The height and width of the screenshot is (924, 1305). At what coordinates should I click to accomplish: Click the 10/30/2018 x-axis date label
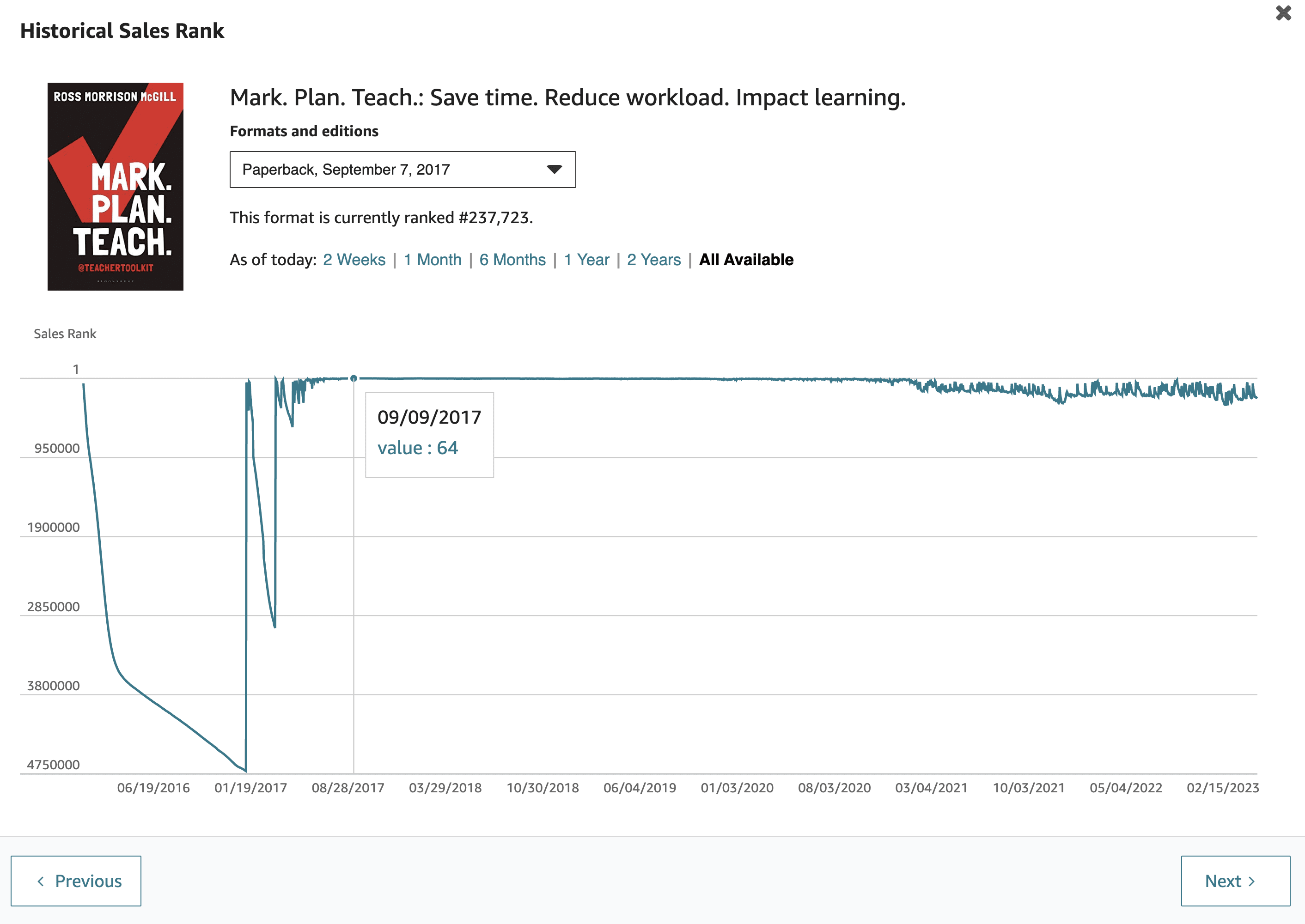point(543,788)
